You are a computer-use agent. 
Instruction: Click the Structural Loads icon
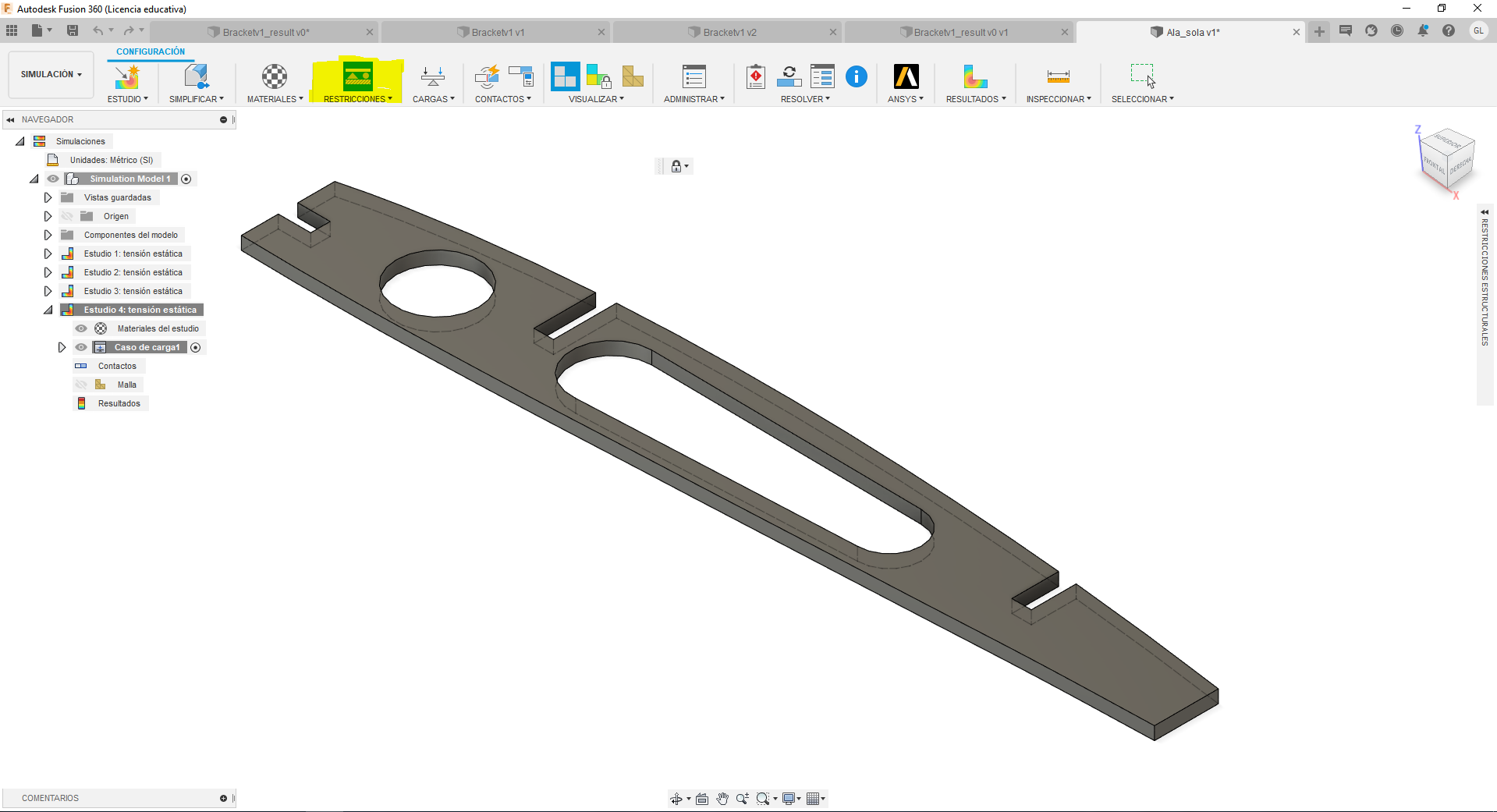[433, 76]
